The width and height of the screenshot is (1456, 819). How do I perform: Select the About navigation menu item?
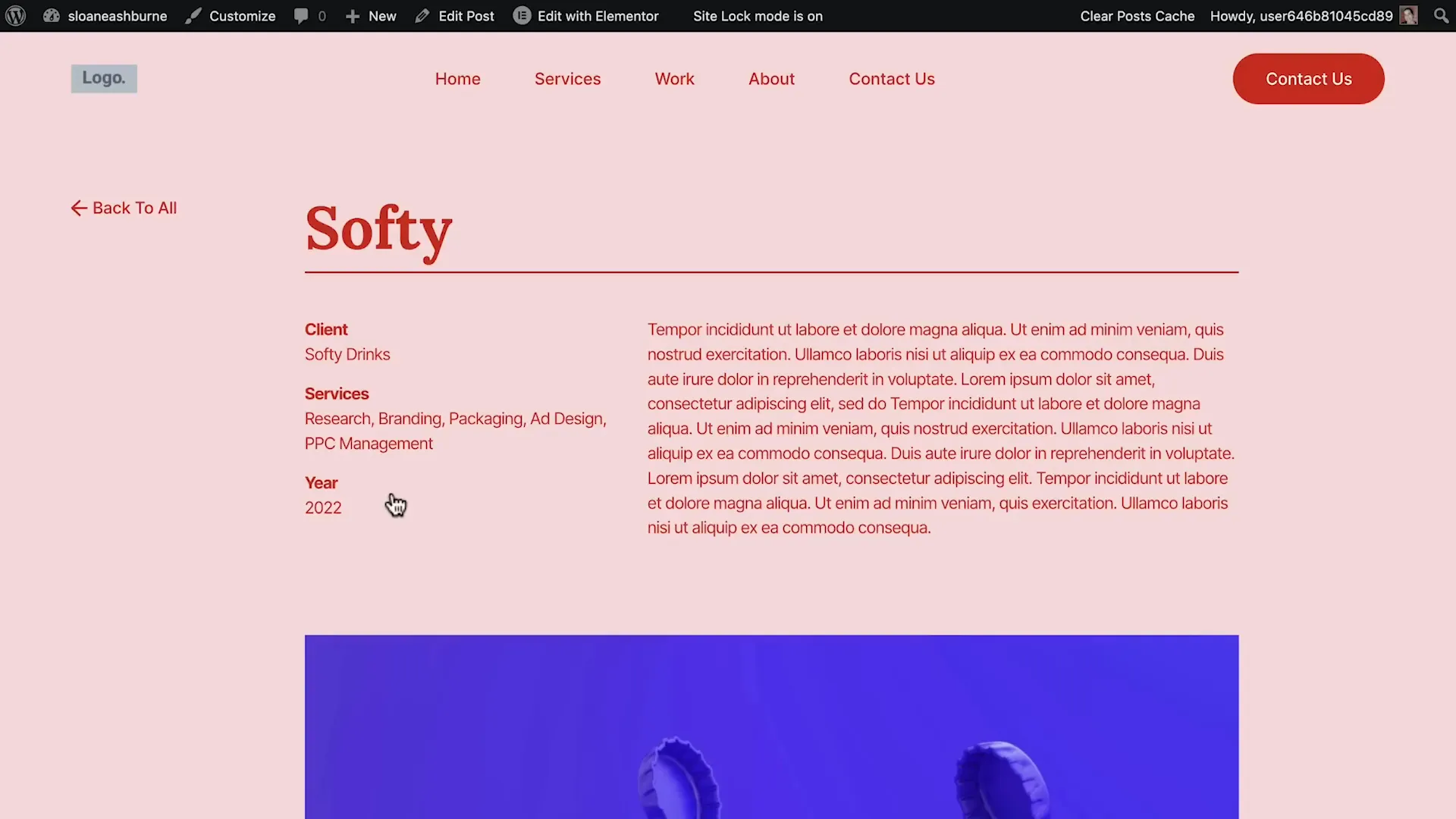[x=771, y=79]
